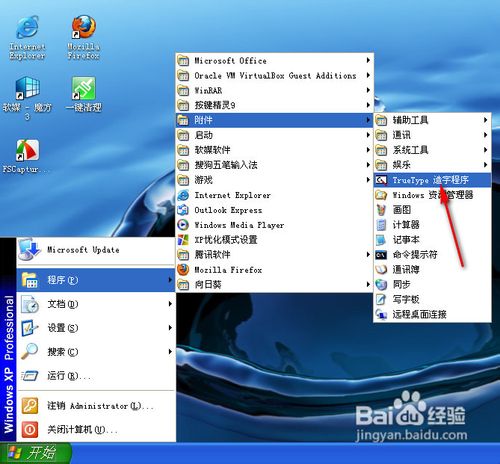Open the 启动 startup menu item
Image resolution: width=500 pixels, height=464 pixels.
274,135
